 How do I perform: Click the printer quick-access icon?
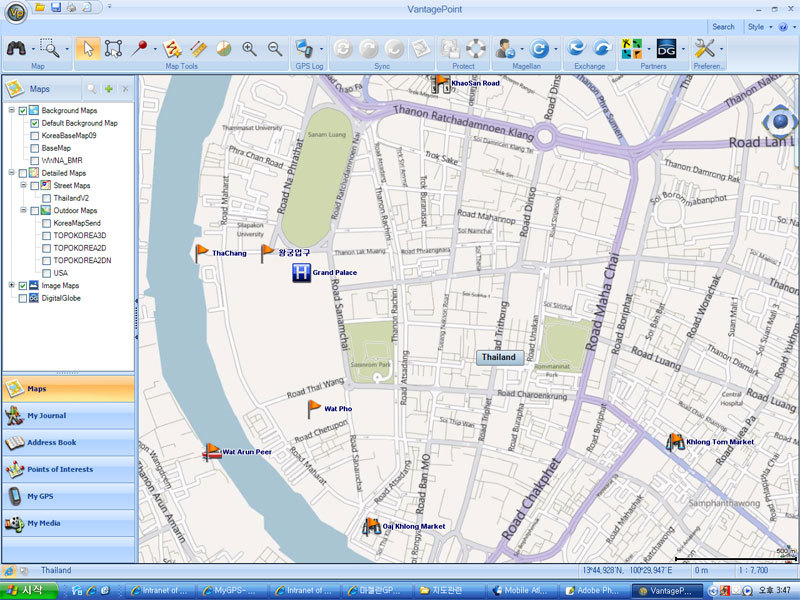pos(71,7)
